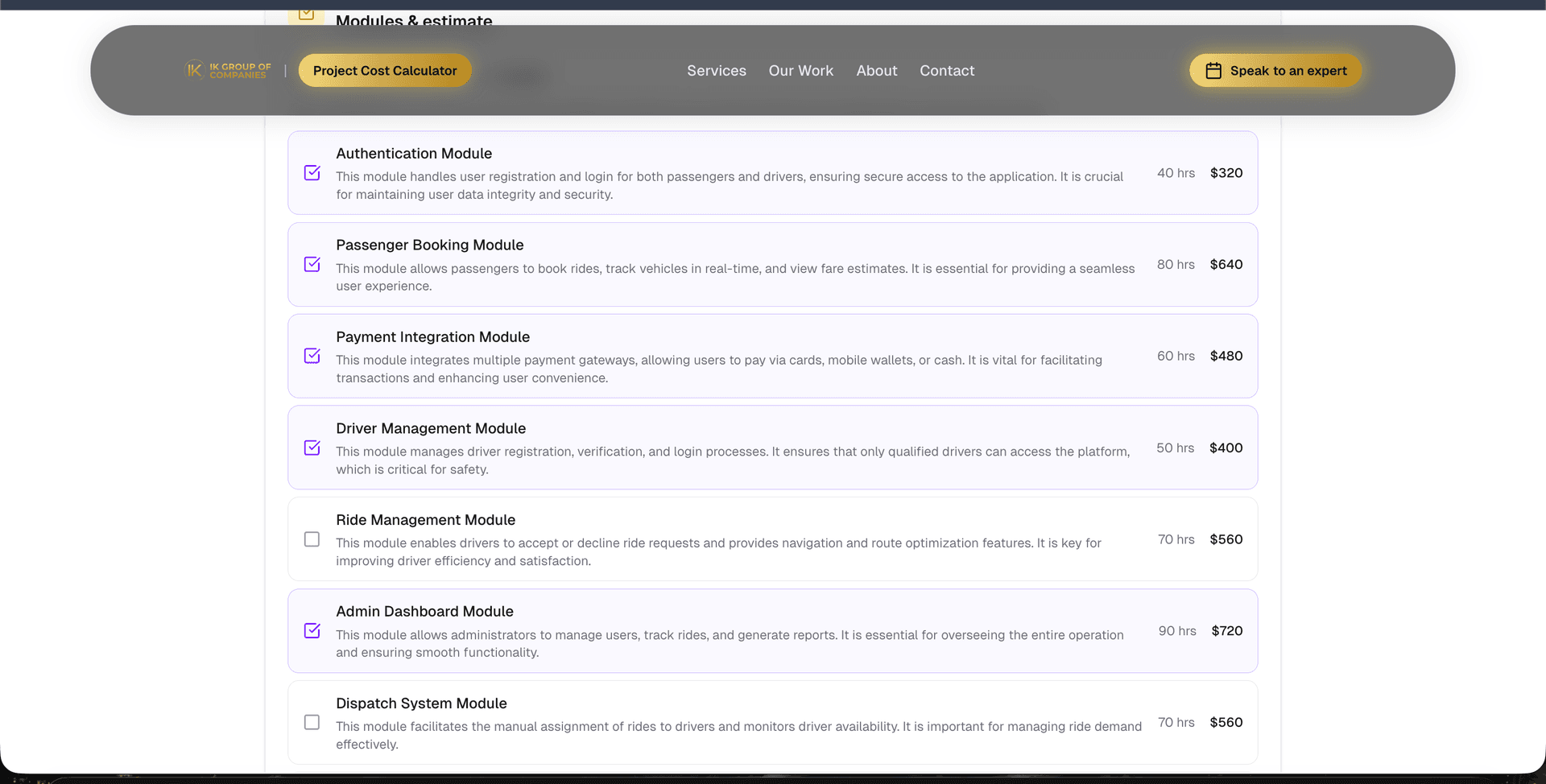Uncheck the Payment Integration Module checkbox
The height and width of the screenshot is (784, 1546).
pyautogui.click(x=312, y=356)
